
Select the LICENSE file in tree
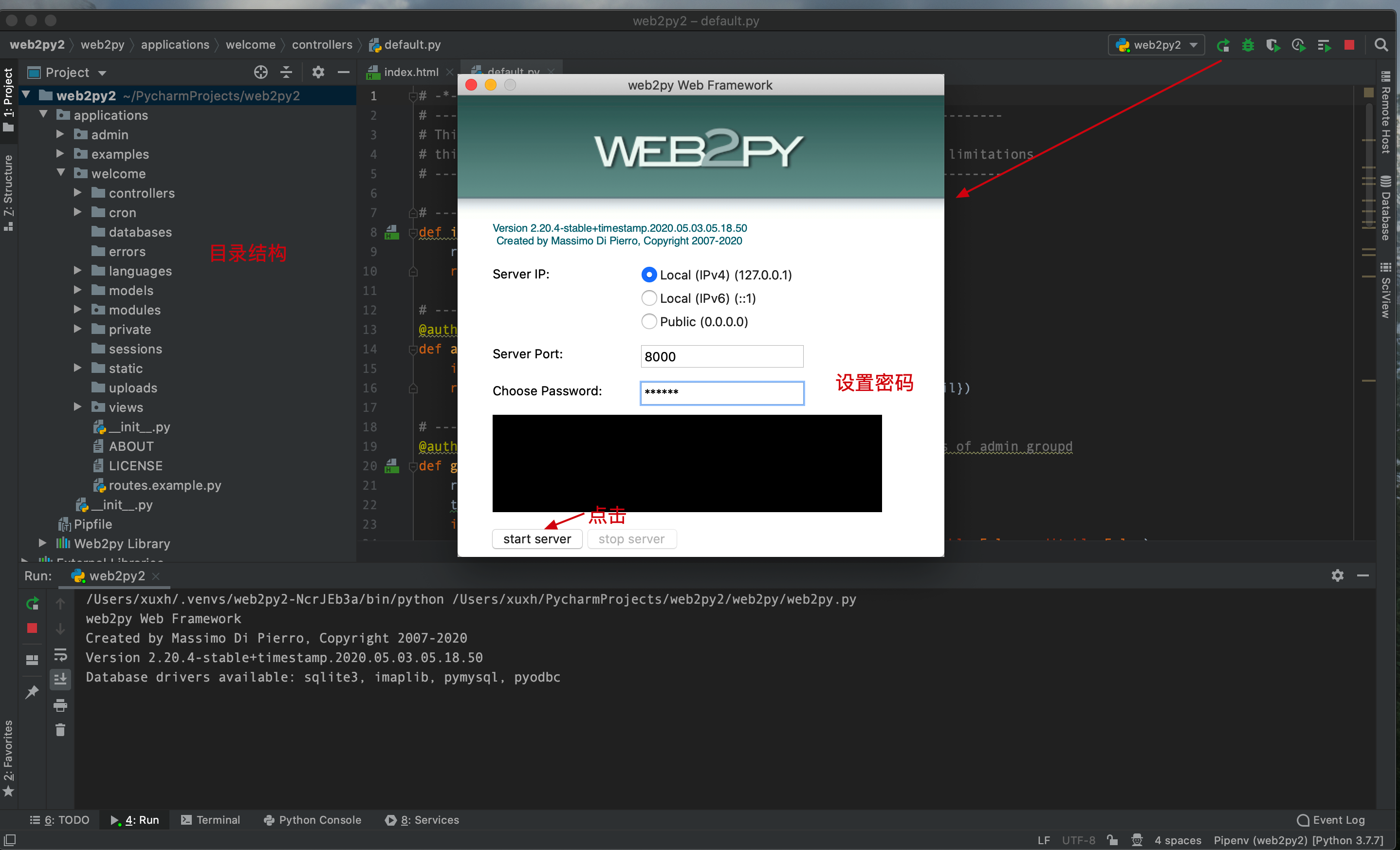(x=135, y=465)
